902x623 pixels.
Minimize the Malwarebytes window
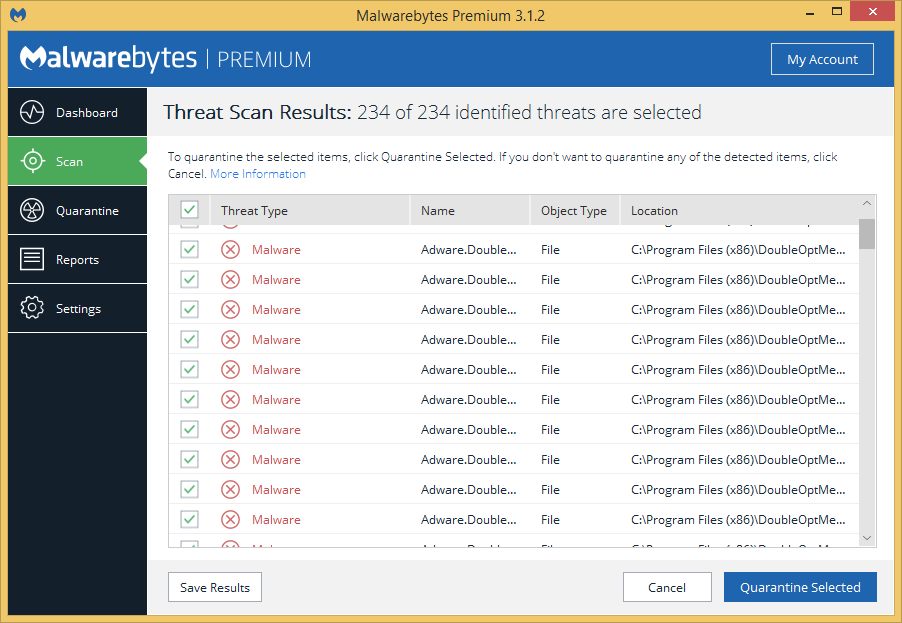(x=810, y=13)
